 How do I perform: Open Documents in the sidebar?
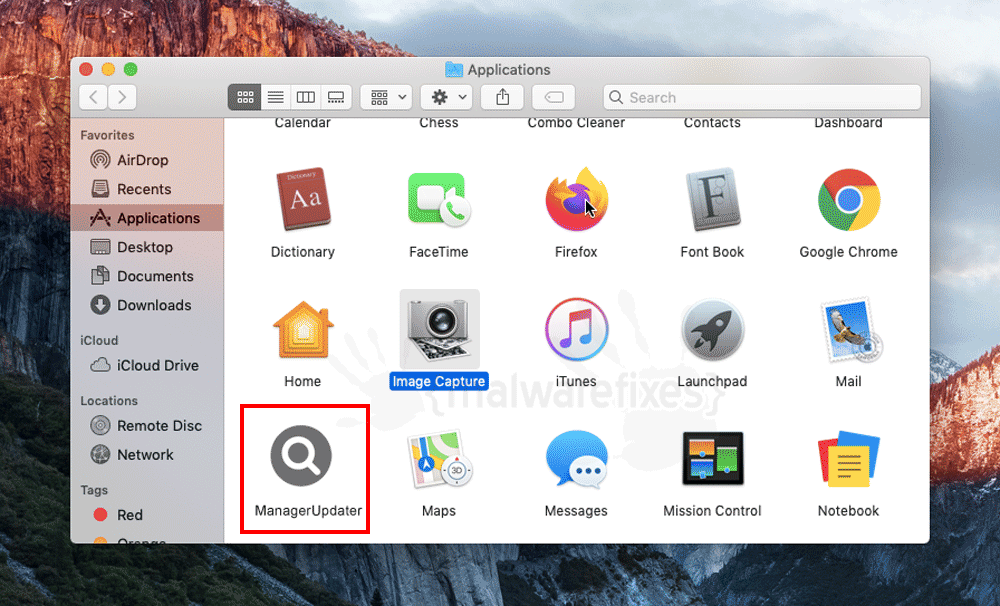147,276
